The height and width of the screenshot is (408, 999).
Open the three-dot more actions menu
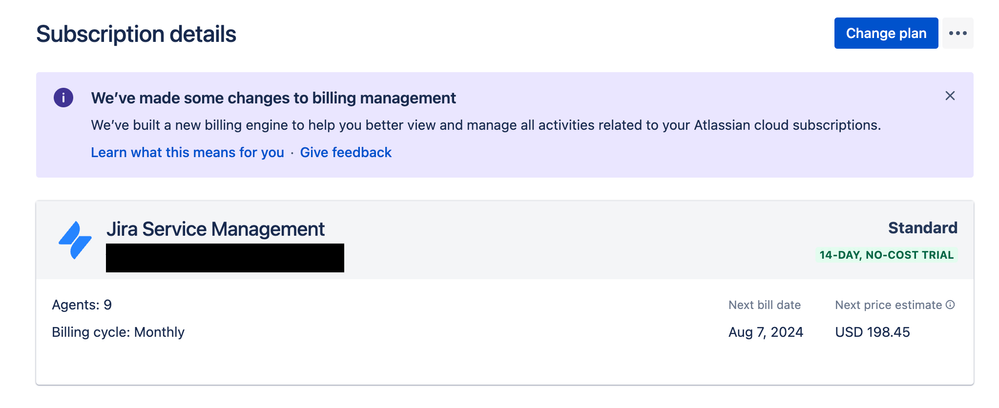[x=958, y=33]
